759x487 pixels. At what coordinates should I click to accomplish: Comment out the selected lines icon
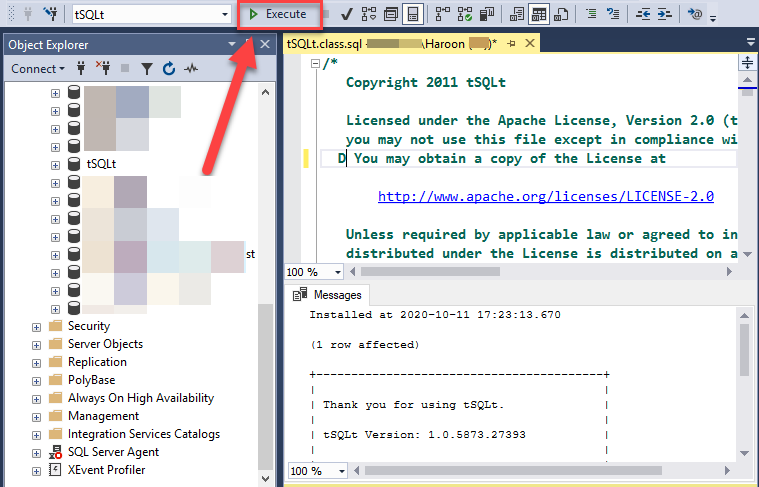[591, 14]
